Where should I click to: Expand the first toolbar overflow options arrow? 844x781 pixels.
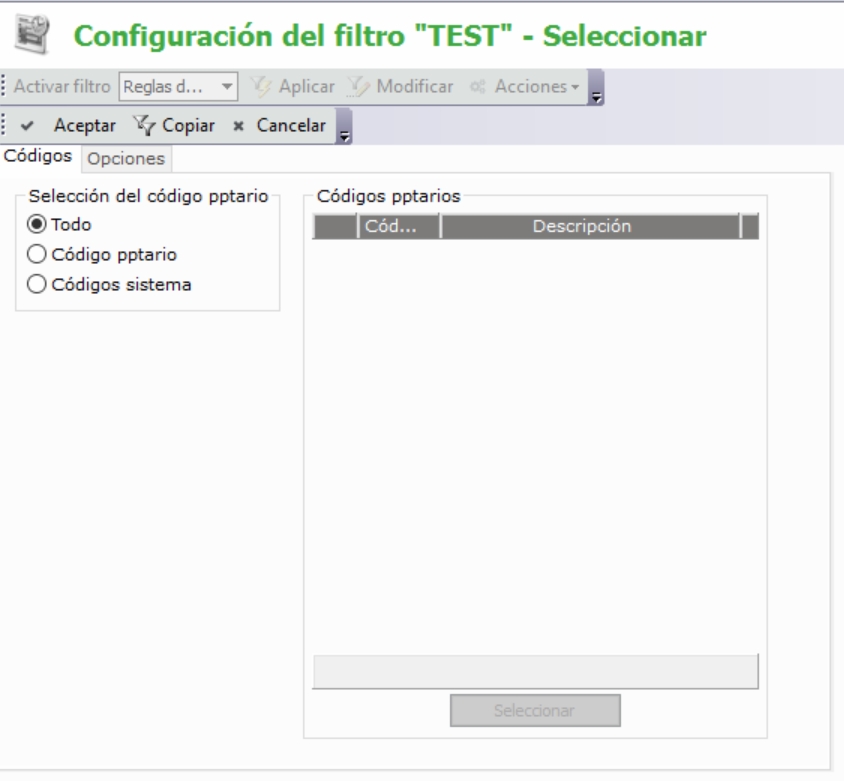point(596,93)
